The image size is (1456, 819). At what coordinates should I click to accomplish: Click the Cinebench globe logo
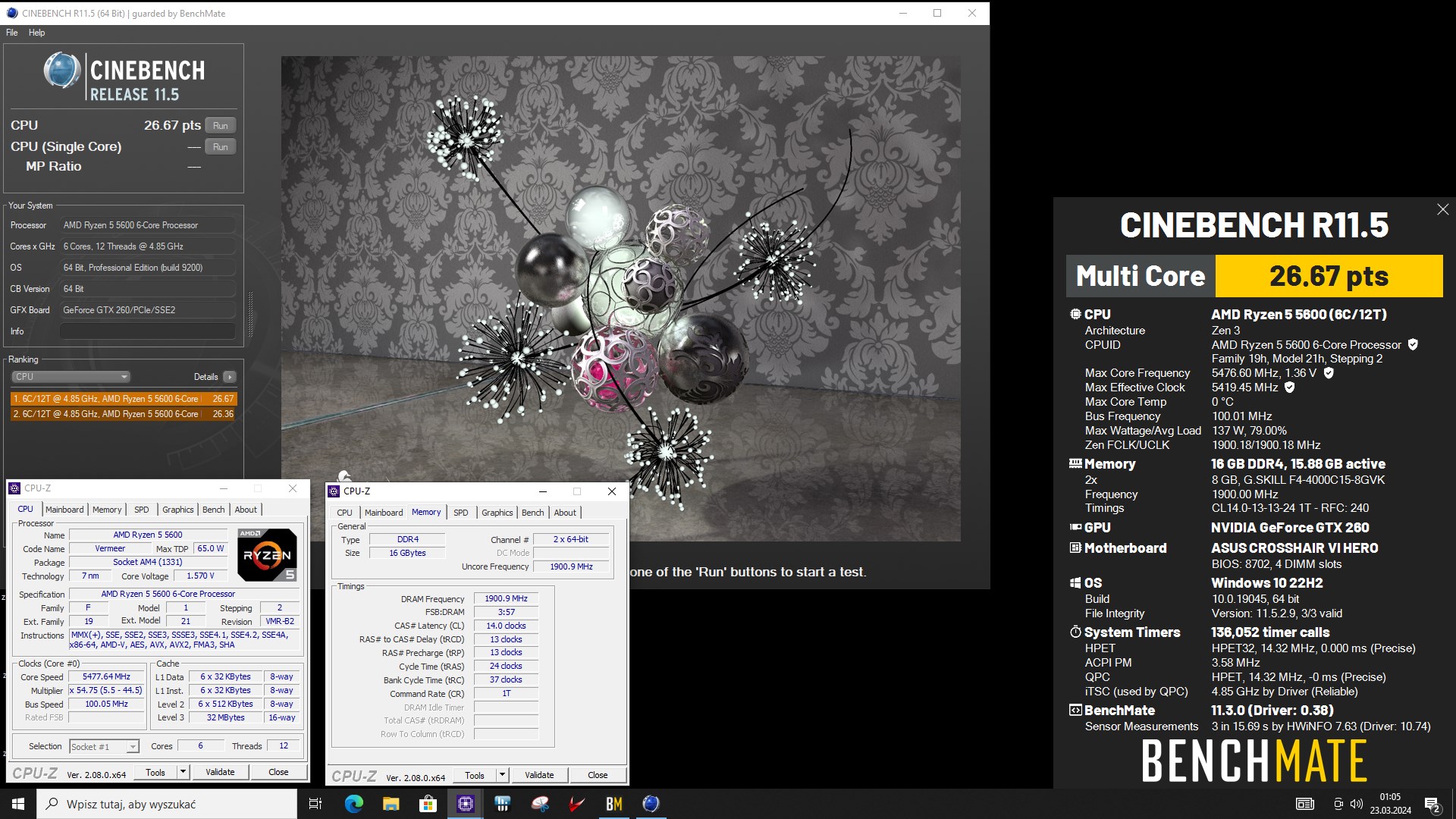tap(61, 71)
